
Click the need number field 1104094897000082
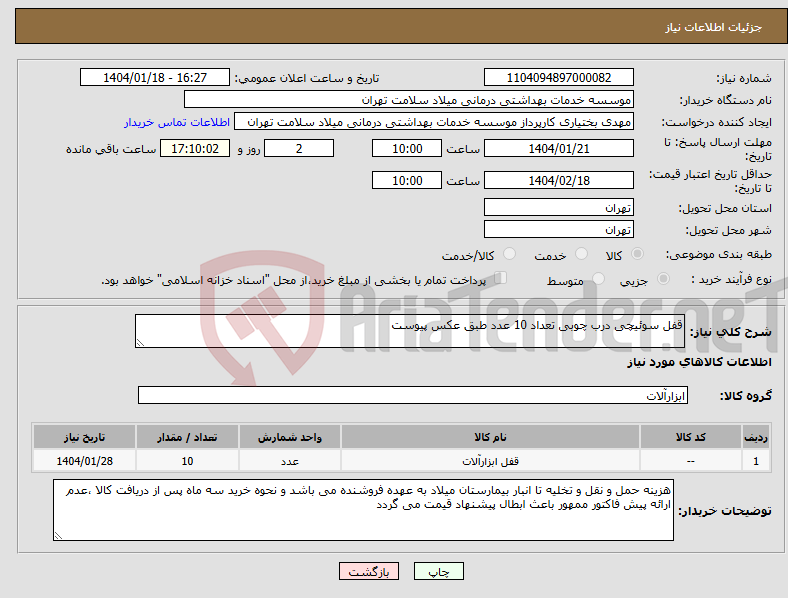pos(558,77)
